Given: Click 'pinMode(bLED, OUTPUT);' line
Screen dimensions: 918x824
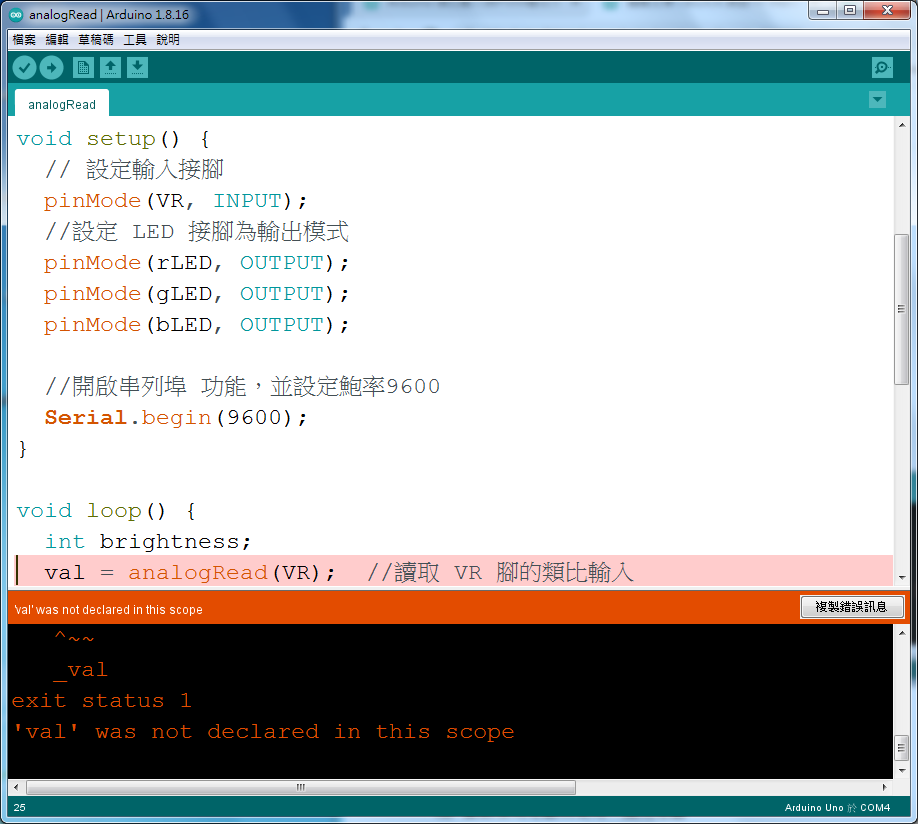Looking at the screenshot, I should click(196, 325).
